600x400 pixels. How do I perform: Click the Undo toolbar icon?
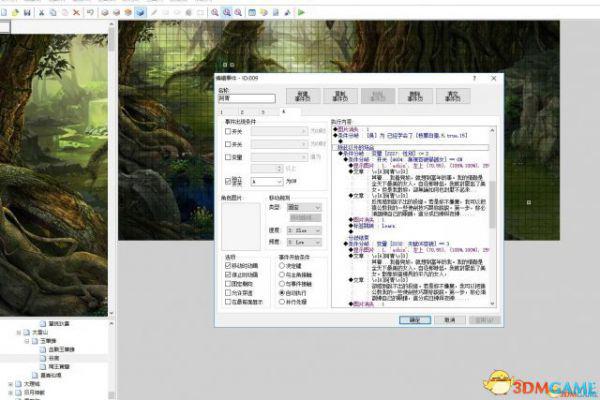[90, 13]
